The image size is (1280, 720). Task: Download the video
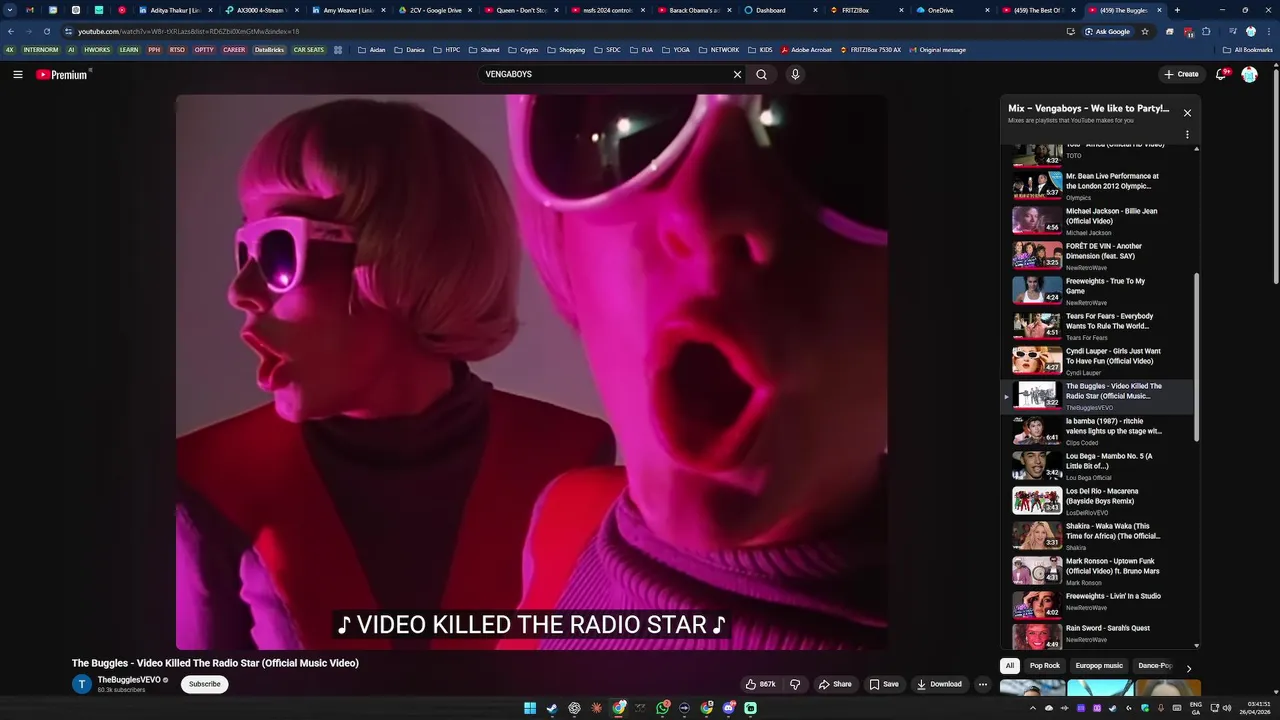(939, 684)
